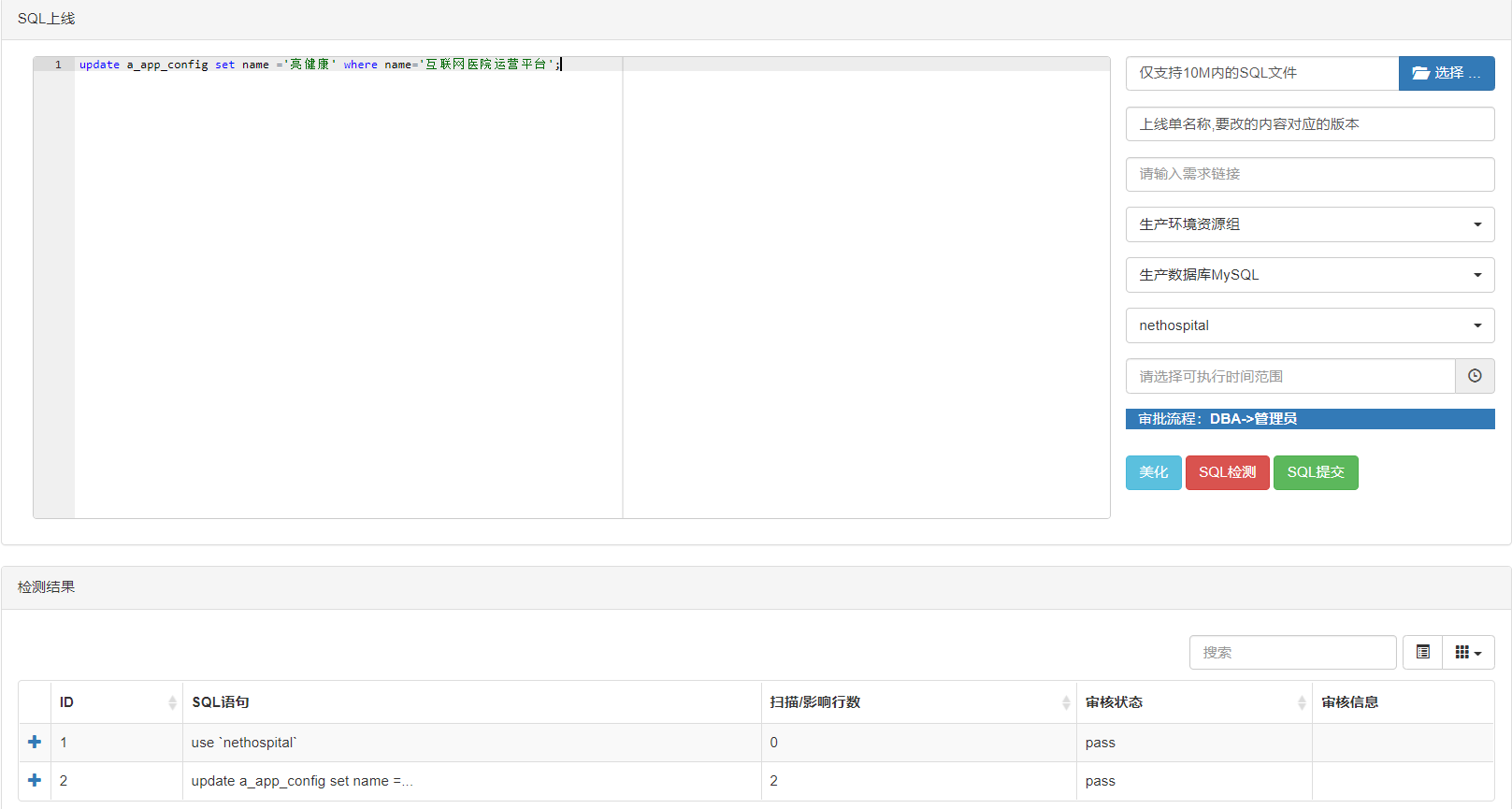
Task: Click the clock icon for execution time
Action: click(1475, 376)
